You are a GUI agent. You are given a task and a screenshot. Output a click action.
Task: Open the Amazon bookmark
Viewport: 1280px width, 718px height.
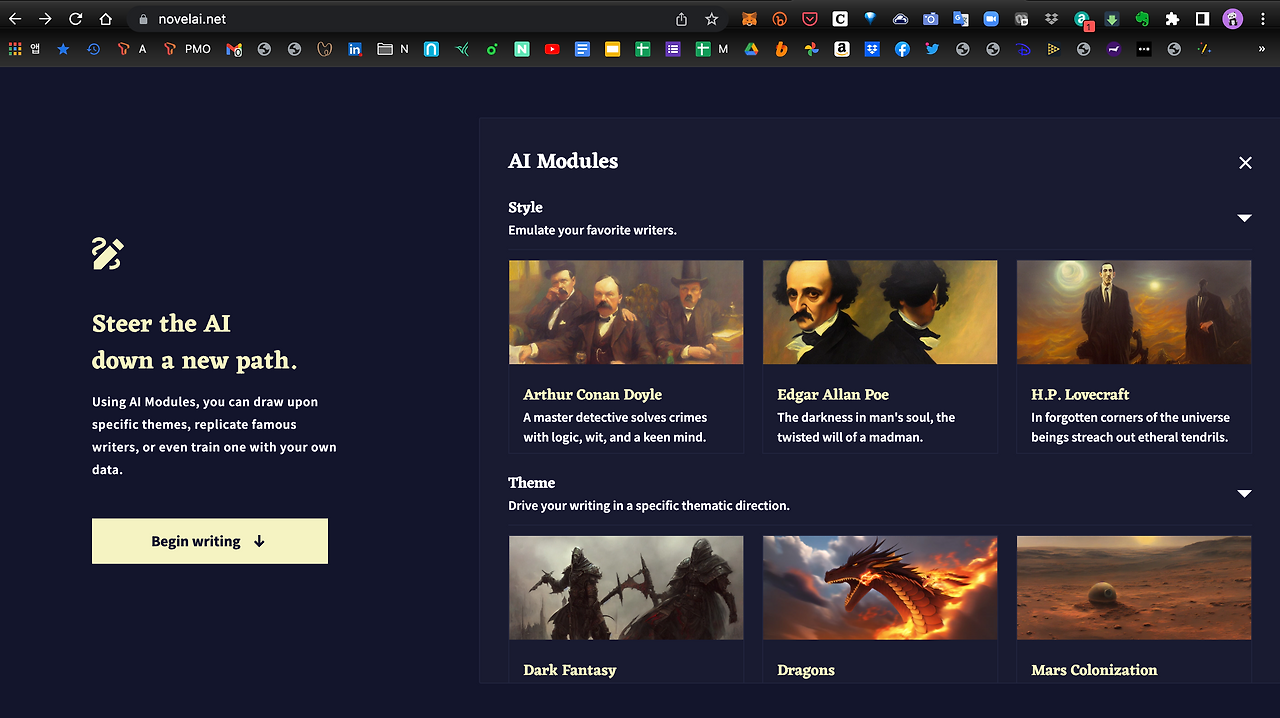[x=842, y=49]
